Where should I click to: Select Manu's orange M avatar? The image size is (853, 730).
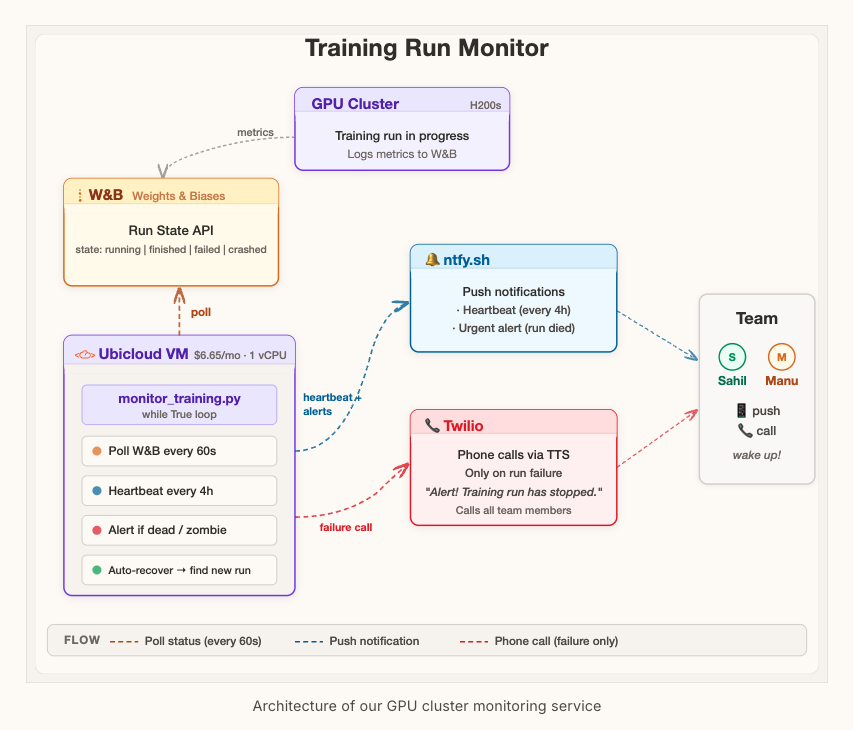click(781, 357)
